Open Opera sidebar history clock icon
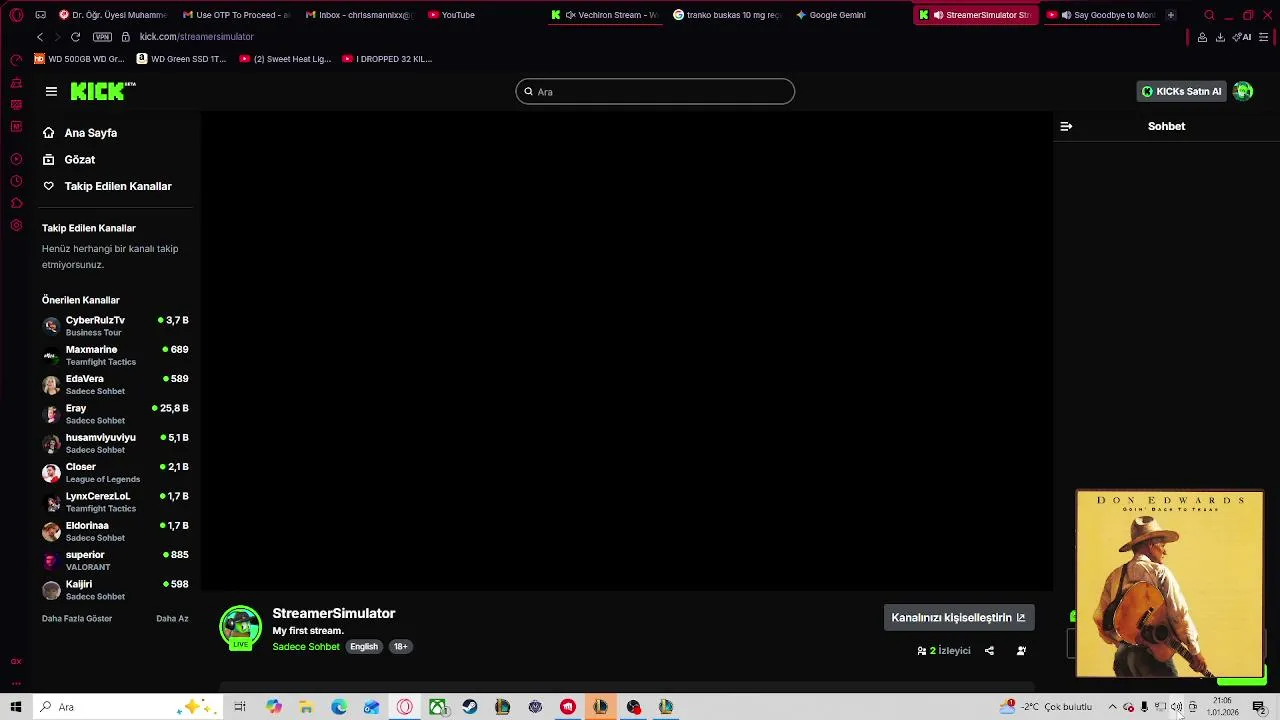 click(16, 181)
